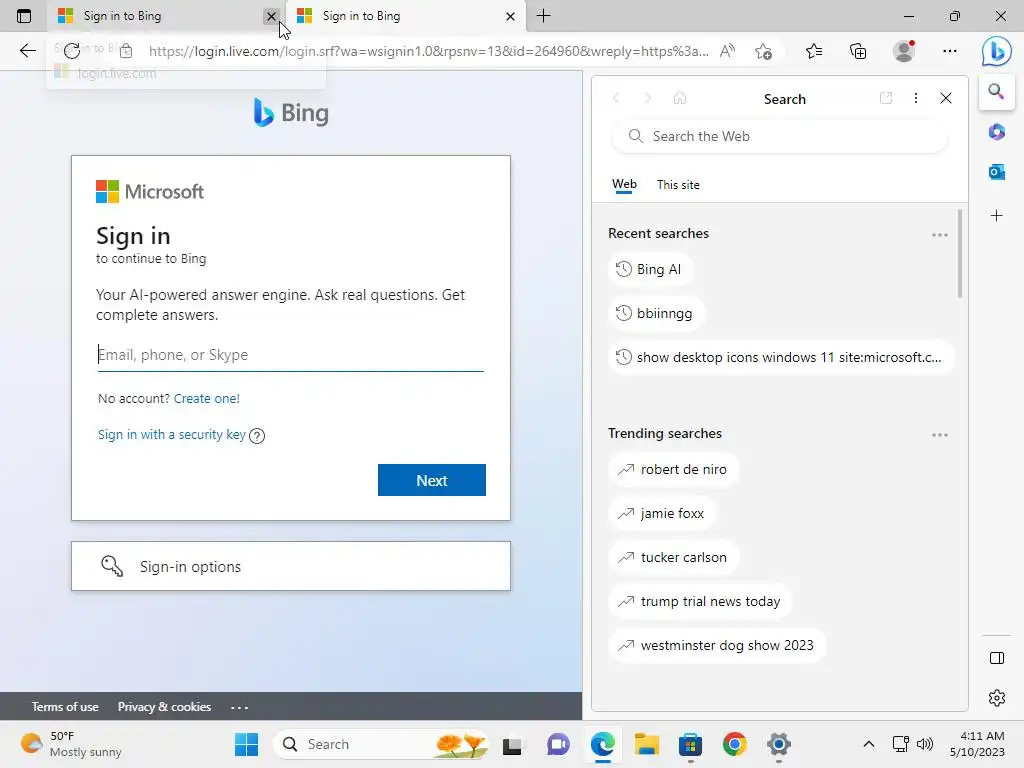Open File Explorer on taskbar
Screen dimensions: 1024x768
click(x=647, y=744)
